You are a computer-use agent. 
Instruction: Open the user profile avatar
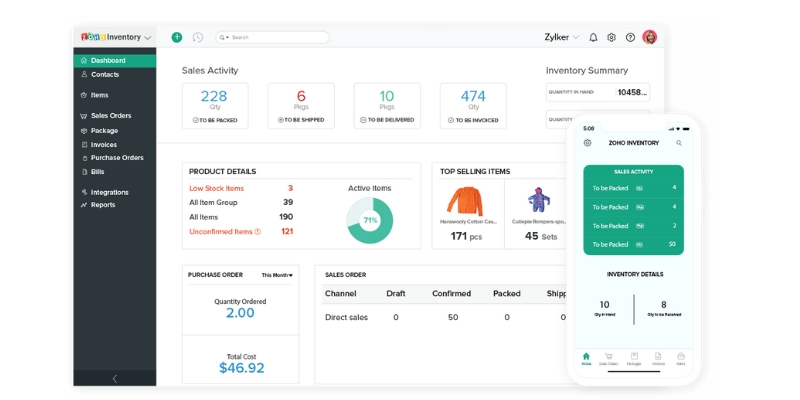pos(650,37)
